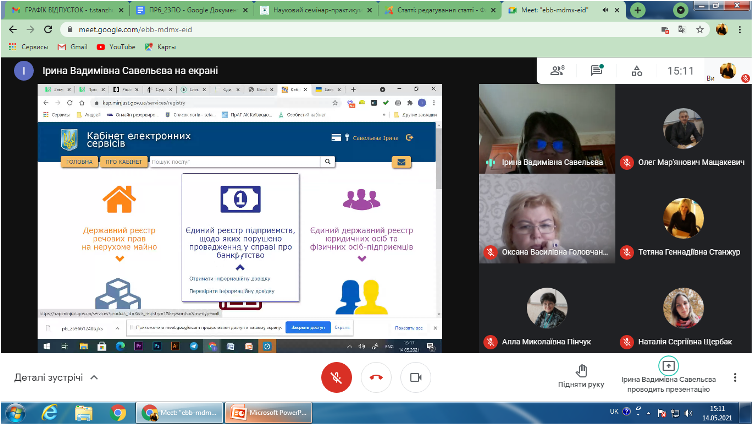Go forward in browser history
The image size is (752, 424).
pyautogui.click(x=30, y=29)
